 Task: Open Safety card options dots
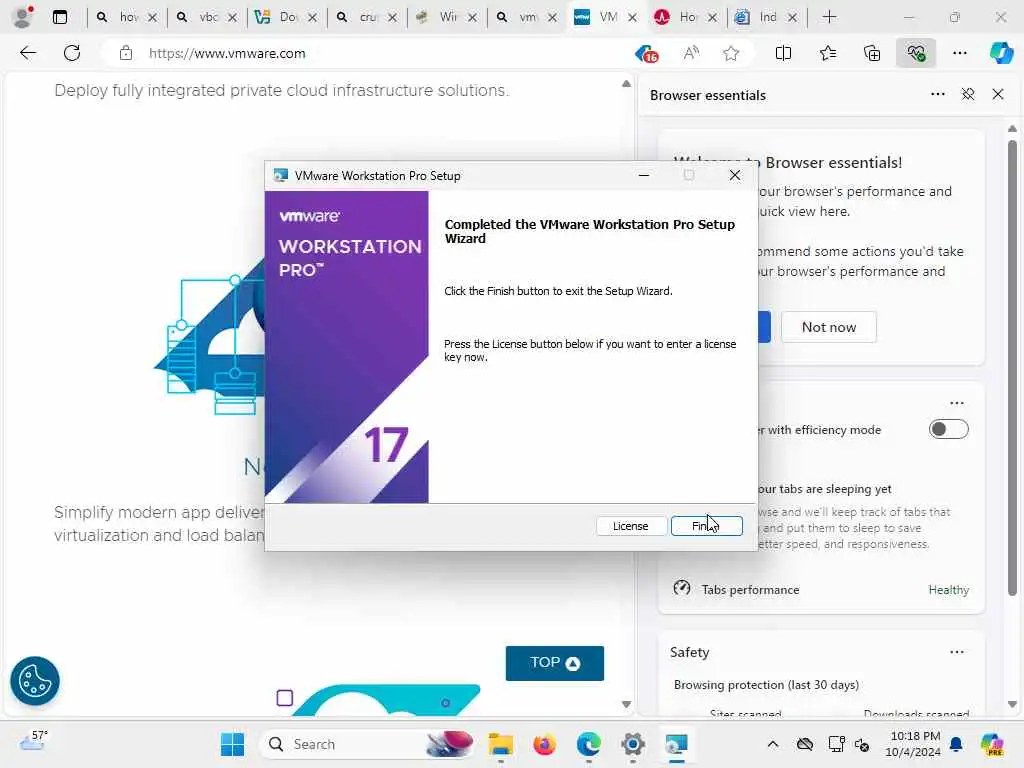[957, 652]
